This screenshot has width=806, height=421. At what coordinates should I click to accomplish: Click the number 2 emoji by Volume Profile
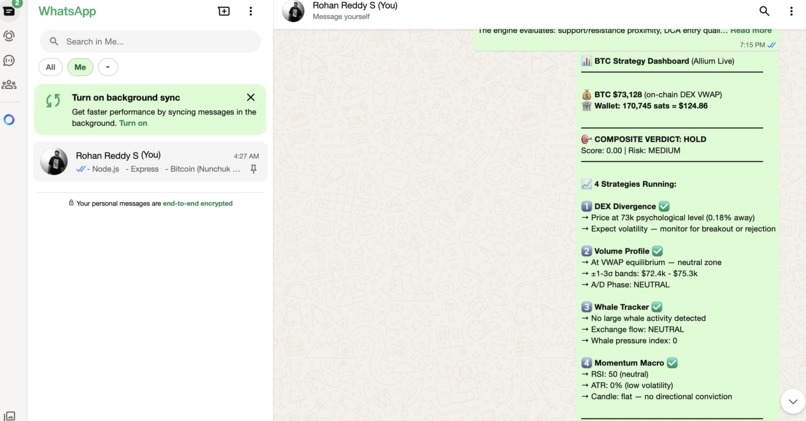(587, 251)
